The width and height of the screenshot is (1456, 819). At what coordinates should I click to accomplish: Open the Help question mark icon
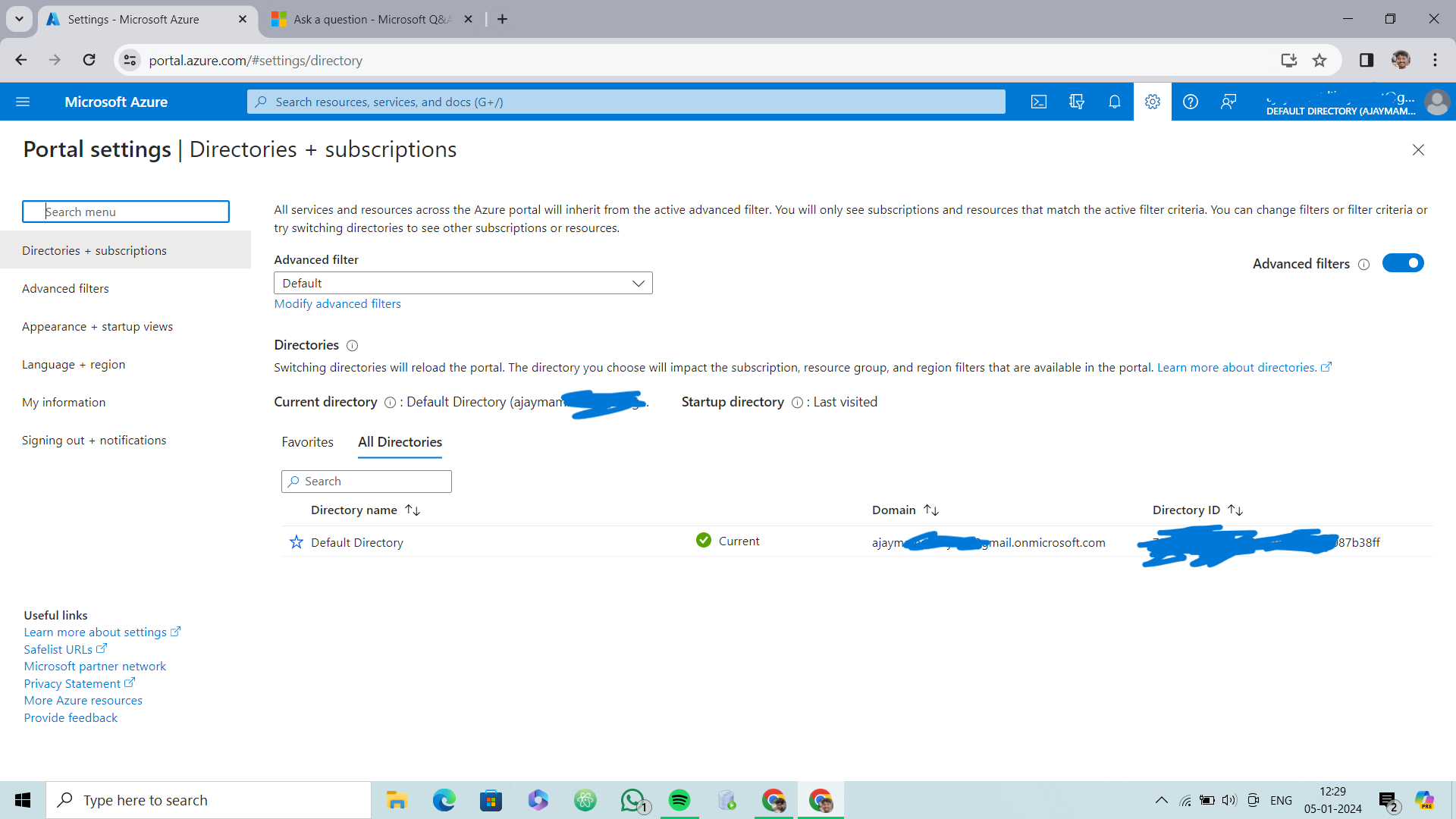coord(1191,102)
